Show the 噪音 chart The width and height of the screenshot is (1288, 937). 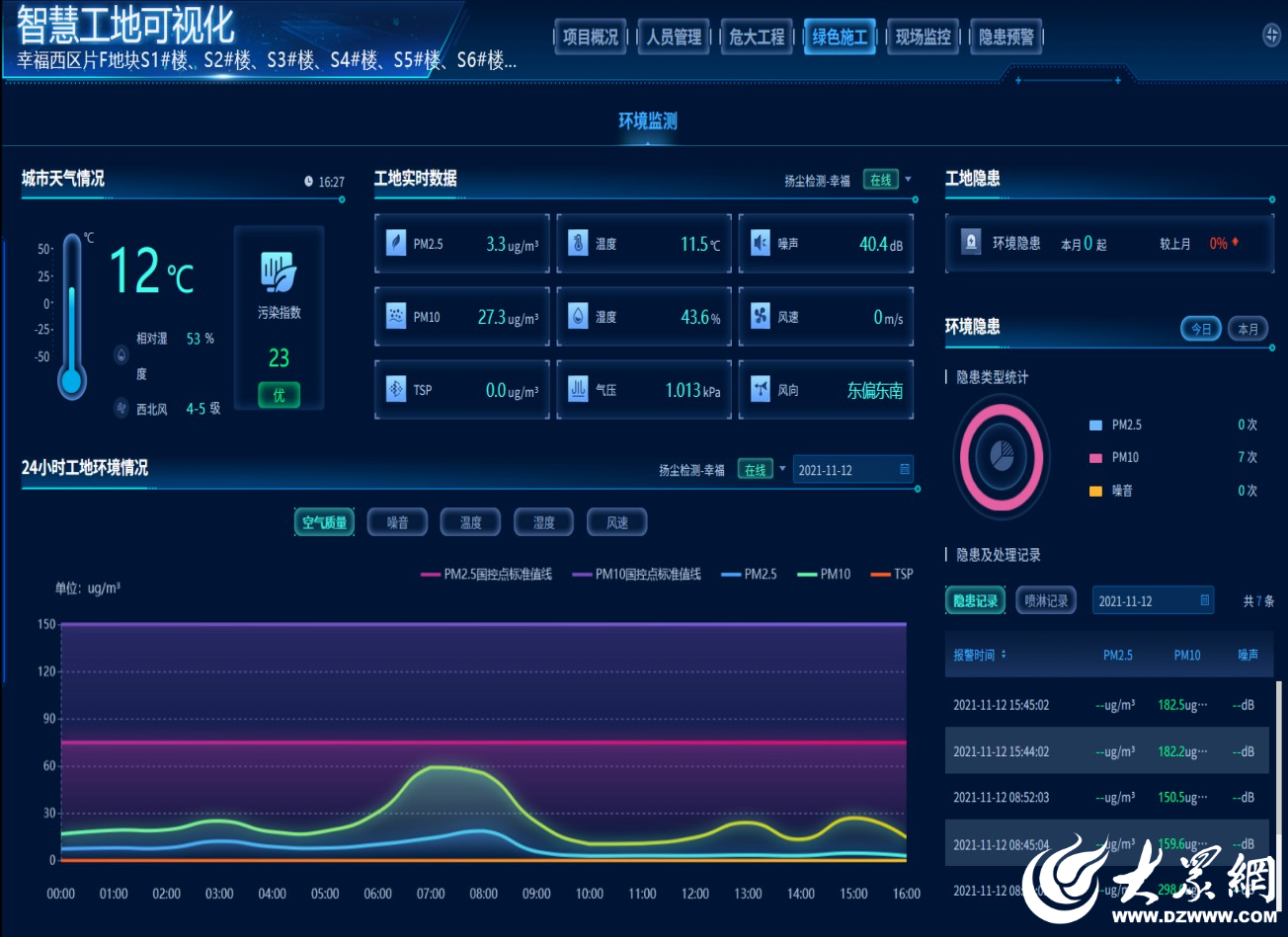(397, 522)
